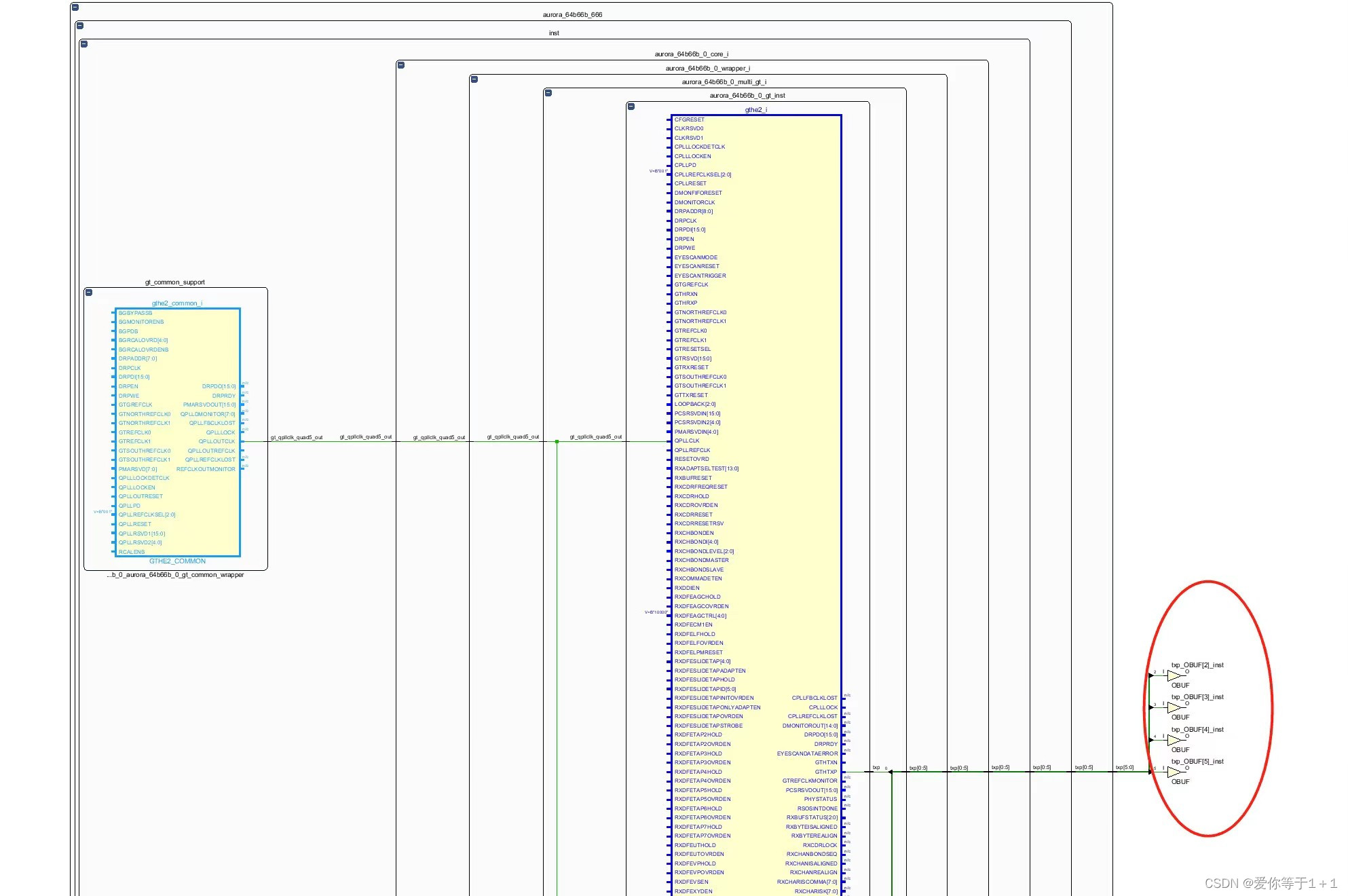Collapse the aurora_64b66b_0_gt_inst block
This screenshot has width=1348, height=896.
point(548,93)
